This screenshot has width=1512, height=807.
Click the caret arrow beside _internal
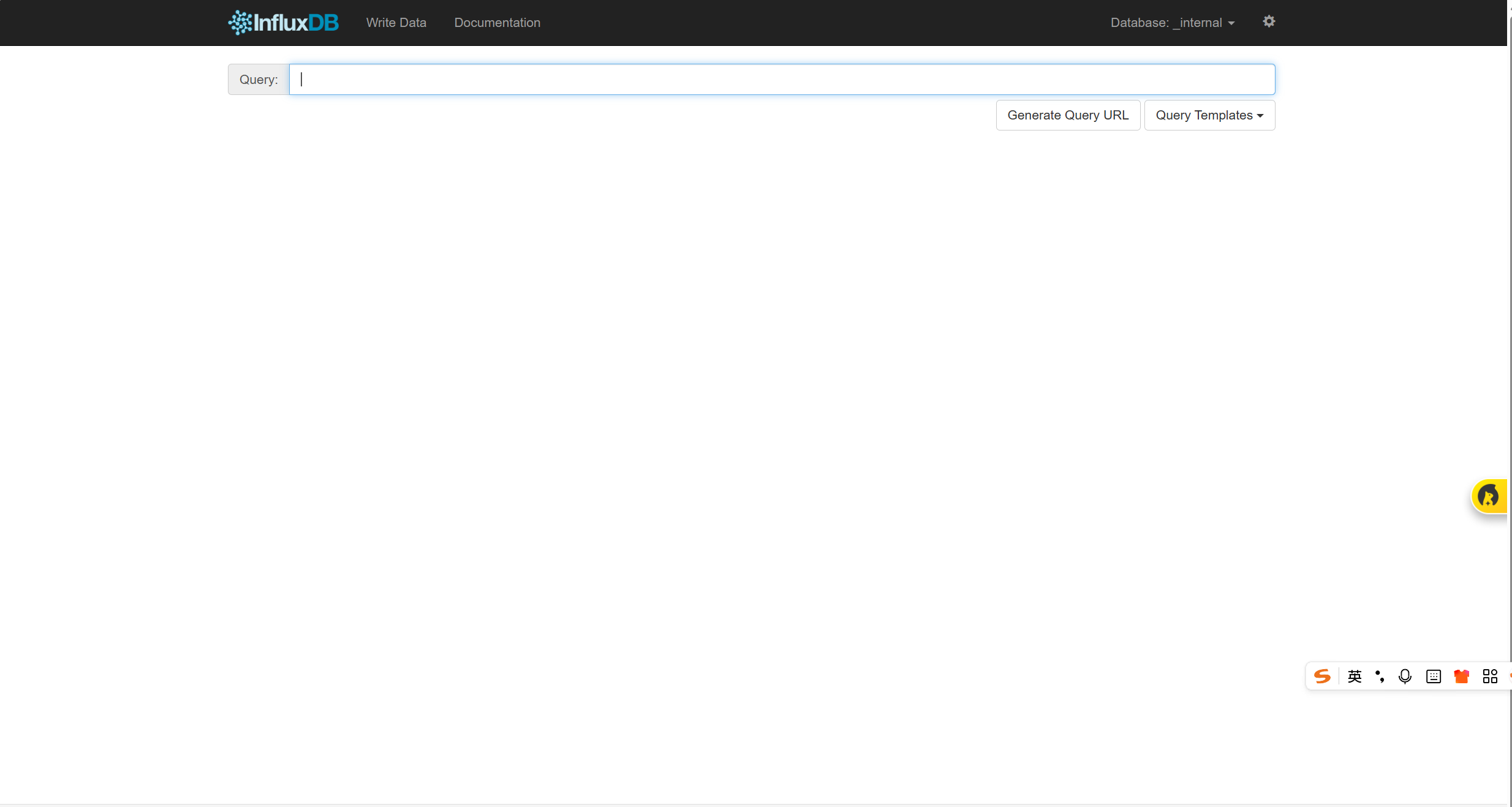[1231, 23]
